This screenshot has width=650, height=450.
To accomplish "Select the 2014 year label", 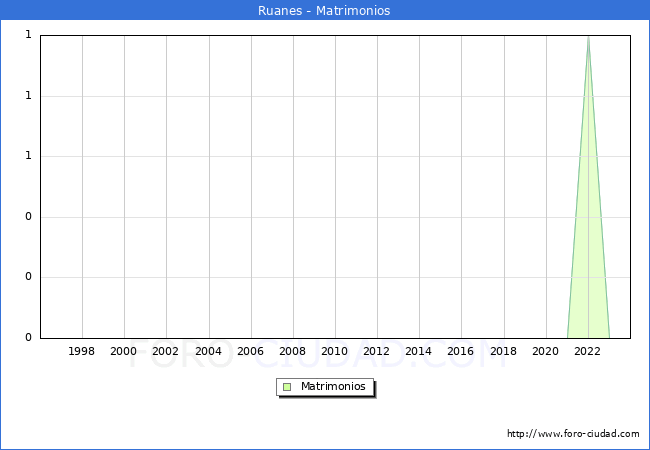I will 419,352.
